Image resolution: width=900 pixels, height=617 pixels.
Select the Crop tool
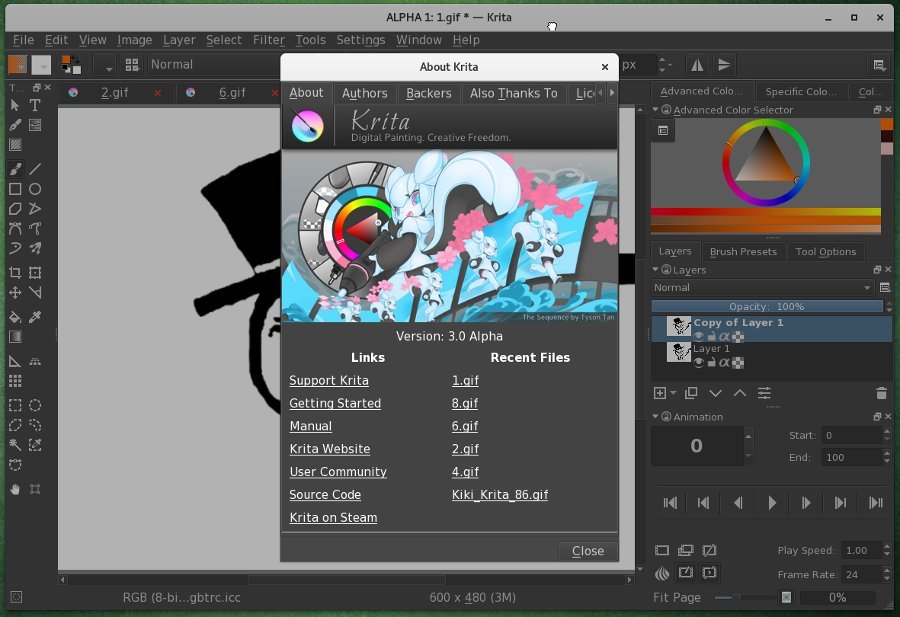pyautogui.click(x=15, y=272)
